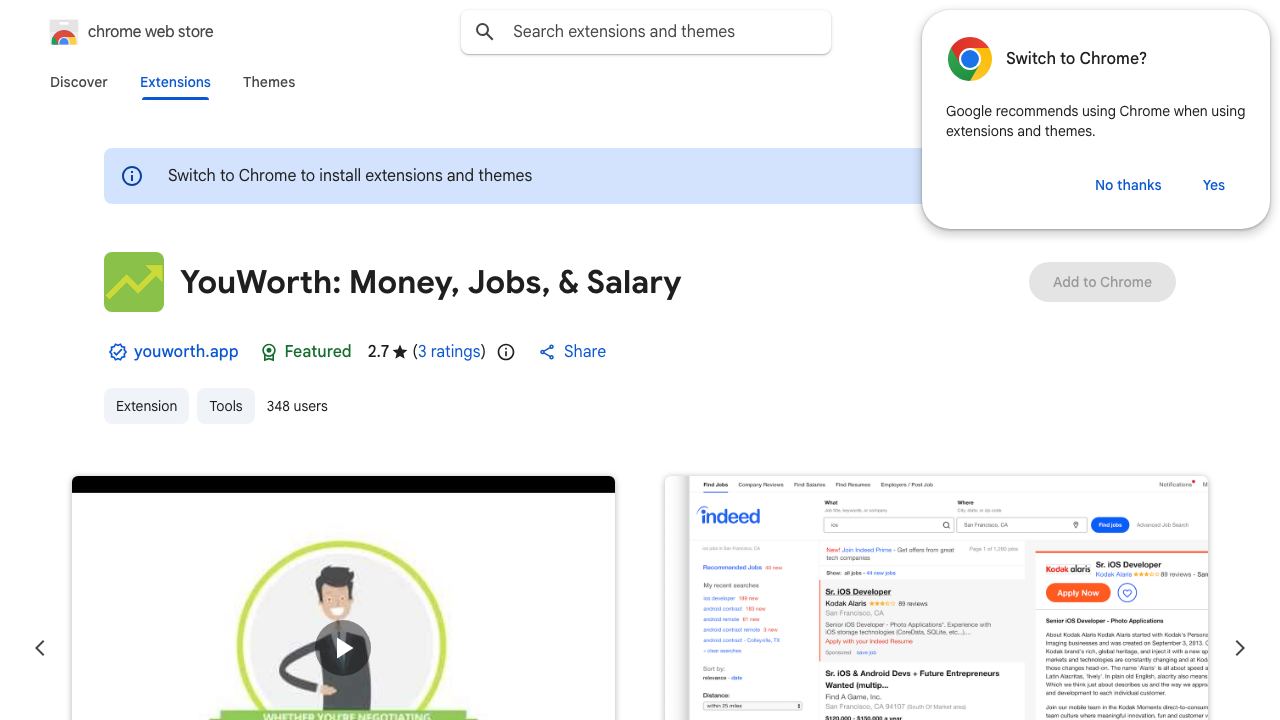
Task: Click the Chrome Web Store logo
Action: pos(64,32)
